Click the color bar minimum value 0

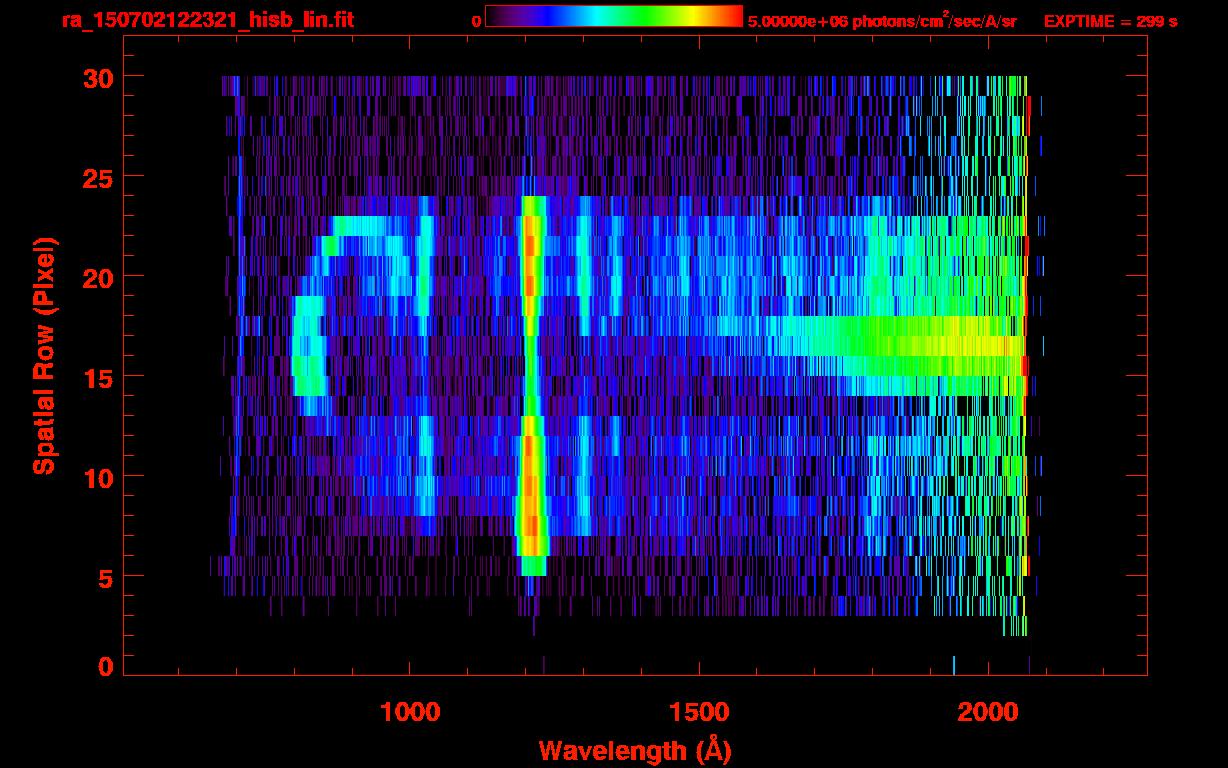point(477,21)
